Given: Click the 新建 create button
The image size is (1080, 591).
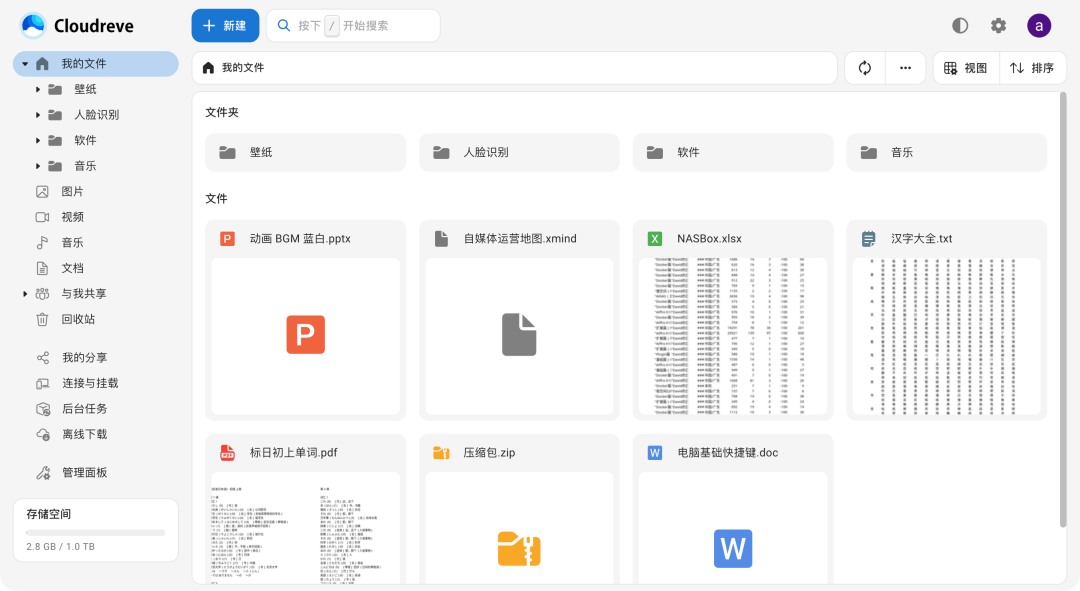Looking at the screenshot, I should click(x=225, y=26).
